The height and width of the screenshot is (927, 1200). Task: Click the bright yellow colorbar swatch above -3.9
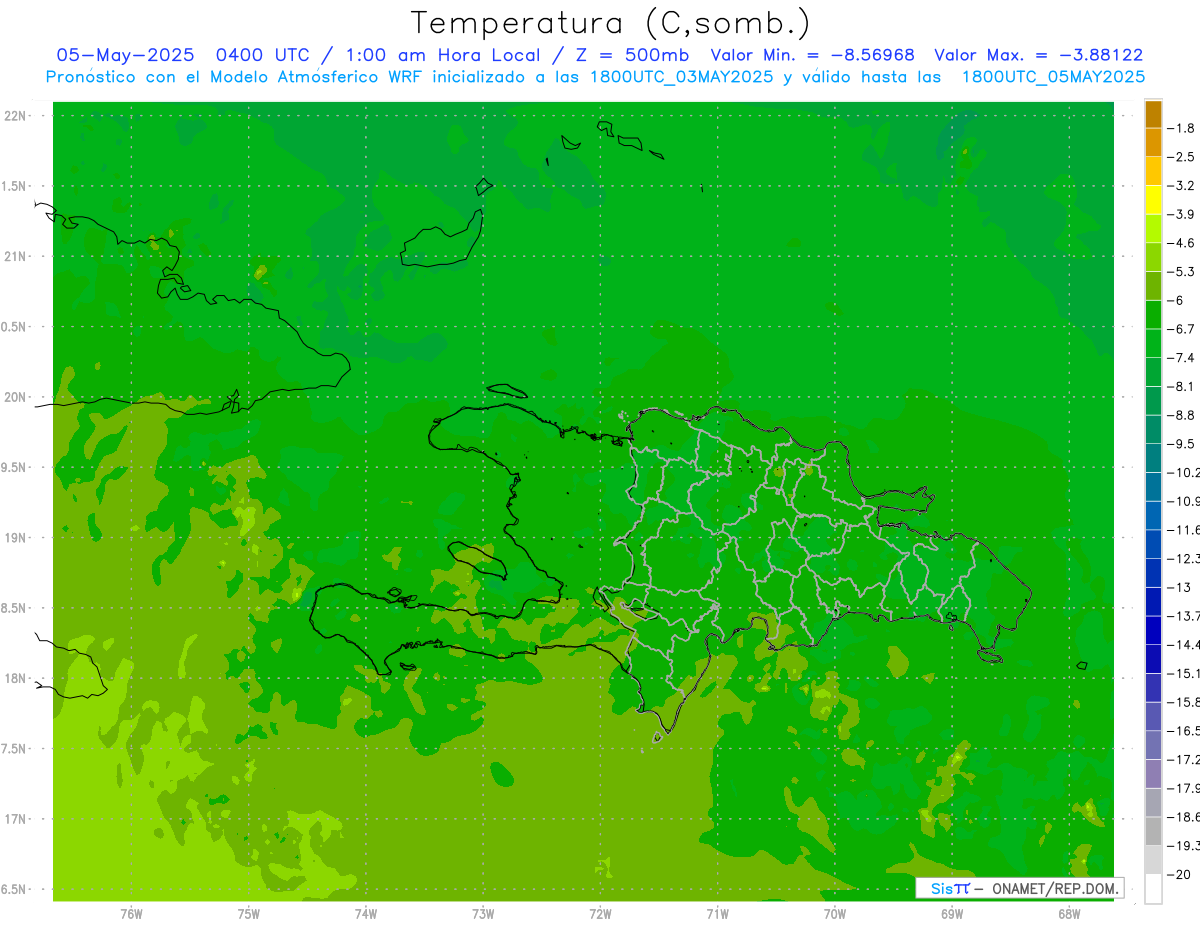(1153, 200)
